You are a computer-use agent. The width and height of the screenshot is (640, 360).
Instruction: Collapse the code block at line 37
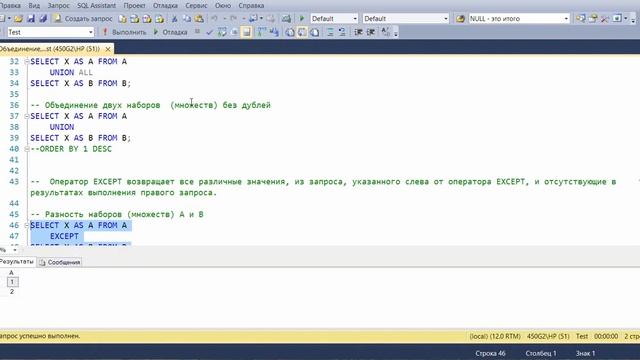pos(27,116)
